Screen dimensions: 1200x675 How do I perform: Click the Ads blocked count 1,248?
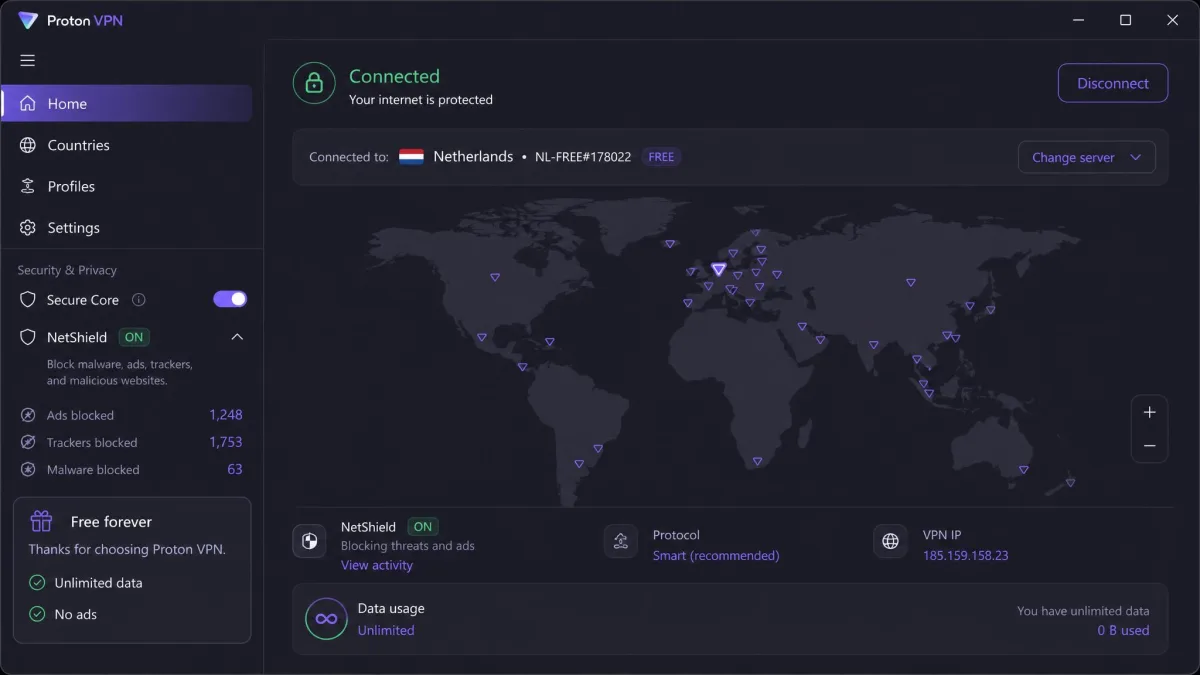click(x=226, y=415)
